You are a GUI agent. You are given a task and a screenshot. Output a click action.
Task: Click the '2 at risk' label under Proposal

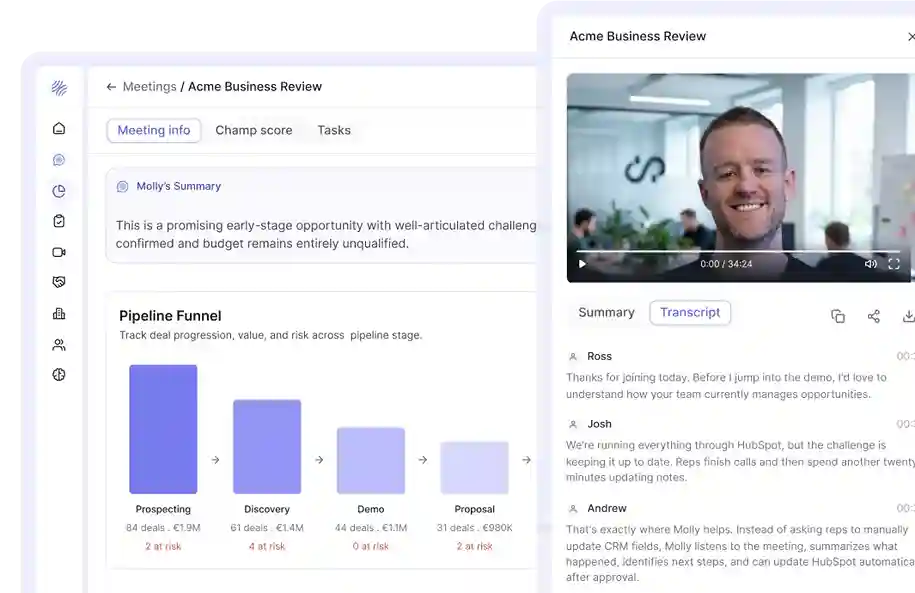pos(474,546)
